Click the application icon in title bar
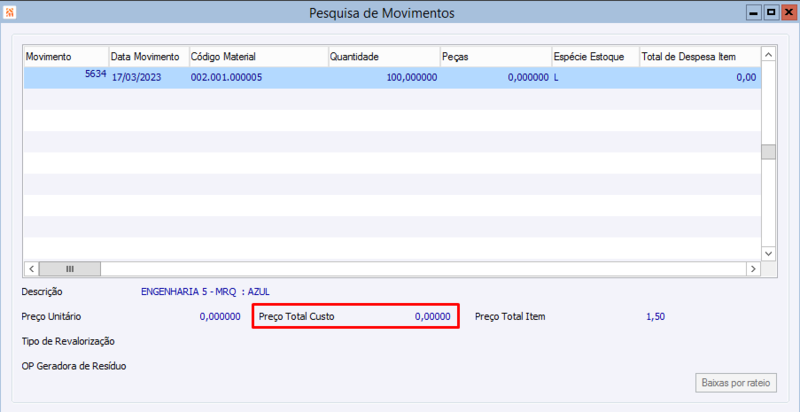Image resolution: width=800 pixels, height=412 pixels. click(x=10, y=12)
